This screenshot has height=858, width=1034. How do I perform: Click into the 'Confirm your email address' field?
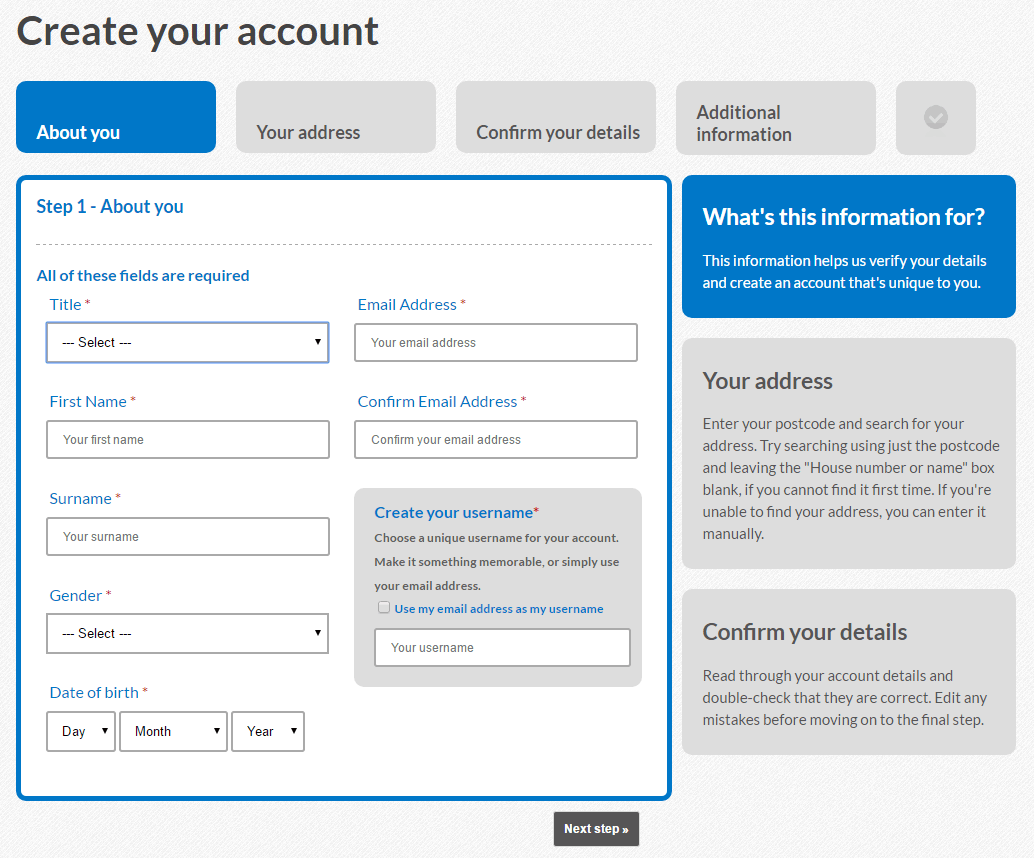pos(496,439)
